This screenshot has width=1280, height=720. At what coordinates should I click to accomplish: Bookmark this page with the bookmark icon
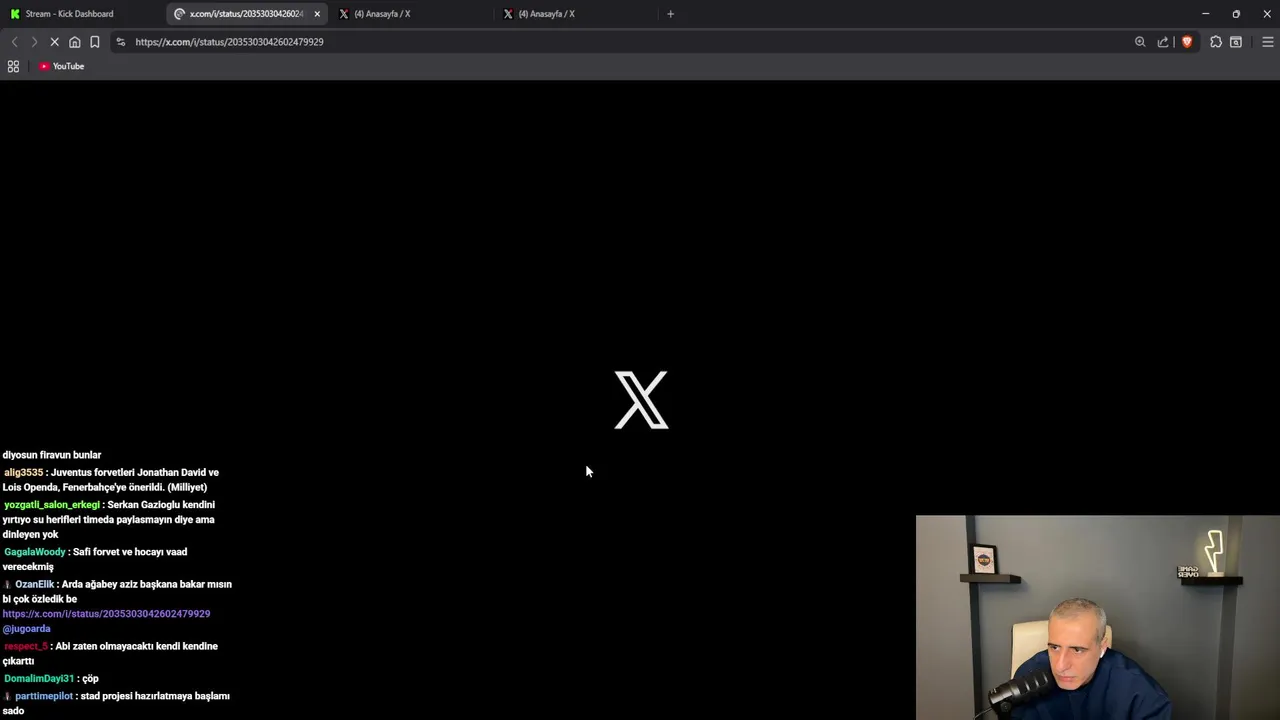[x=94, y=42]
